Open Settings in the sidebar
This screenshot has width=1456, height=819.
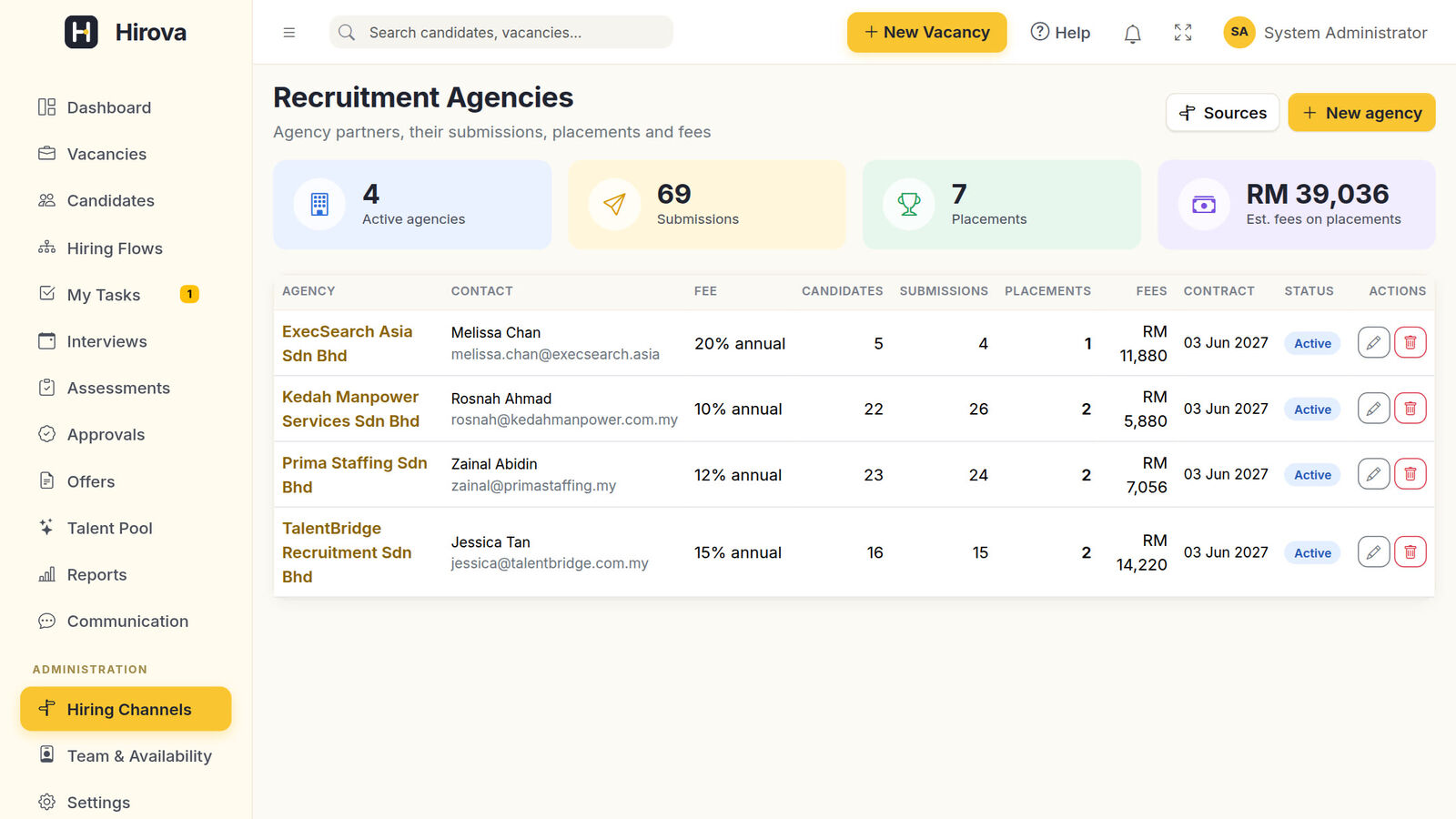[x=126, y=802]
